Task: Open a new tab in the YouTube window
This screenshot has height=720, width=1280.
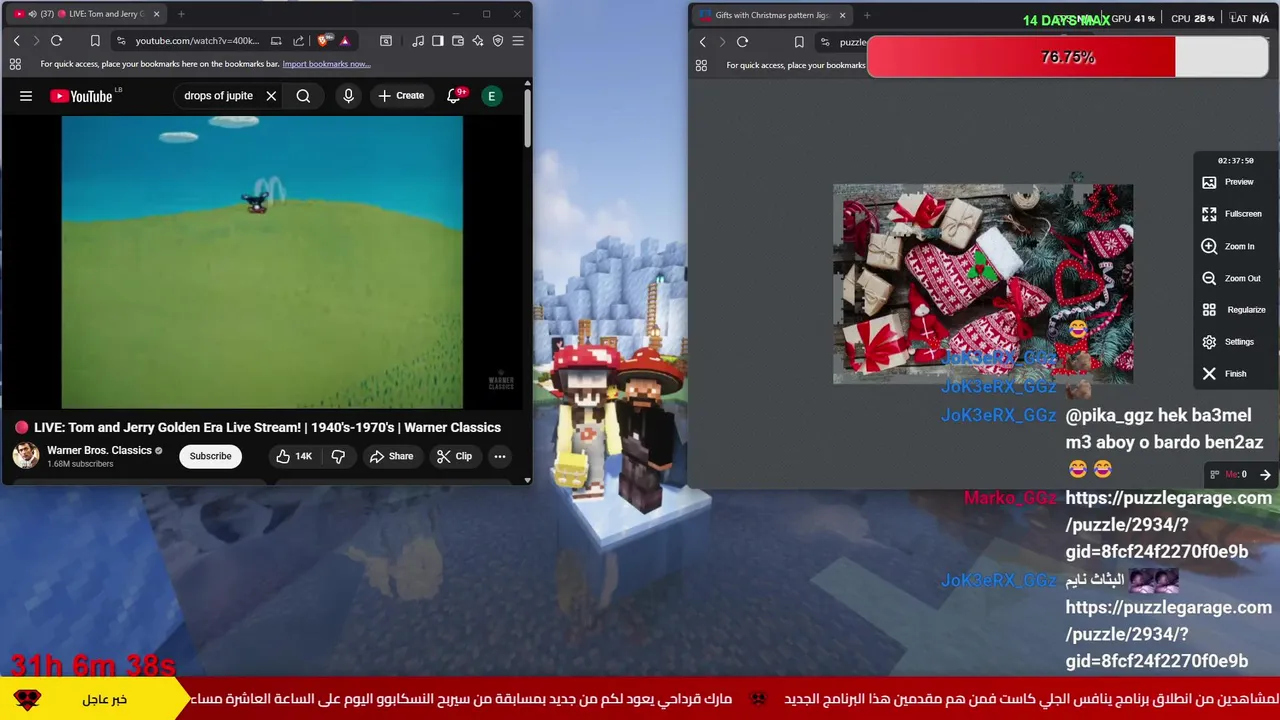Action: click(x=181, y=14)
